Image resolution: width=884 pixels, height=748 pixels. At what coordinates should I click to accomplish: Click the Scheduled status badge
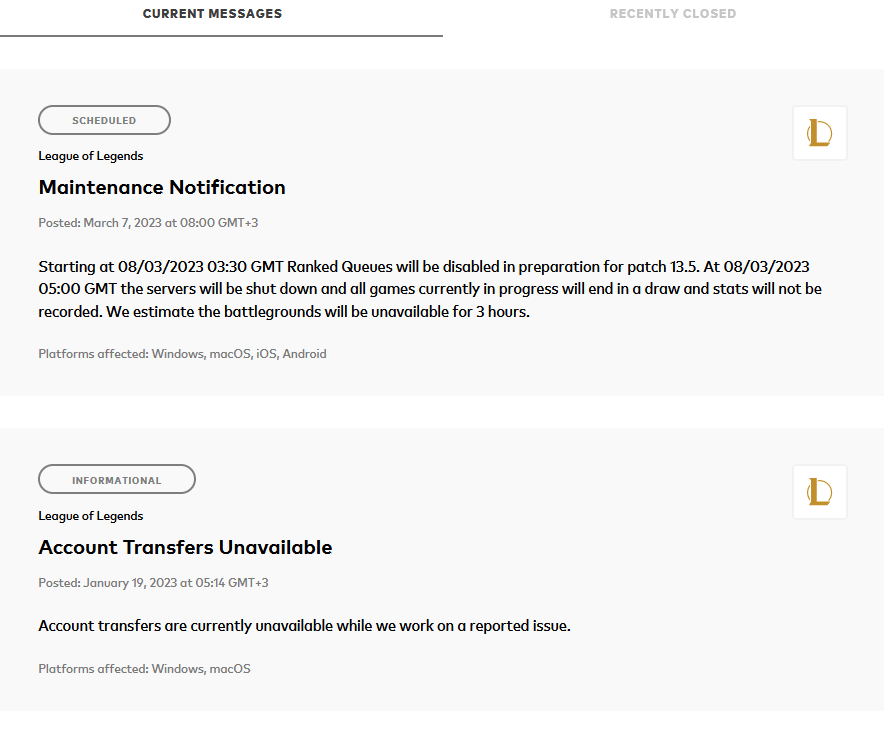point(104,120)
